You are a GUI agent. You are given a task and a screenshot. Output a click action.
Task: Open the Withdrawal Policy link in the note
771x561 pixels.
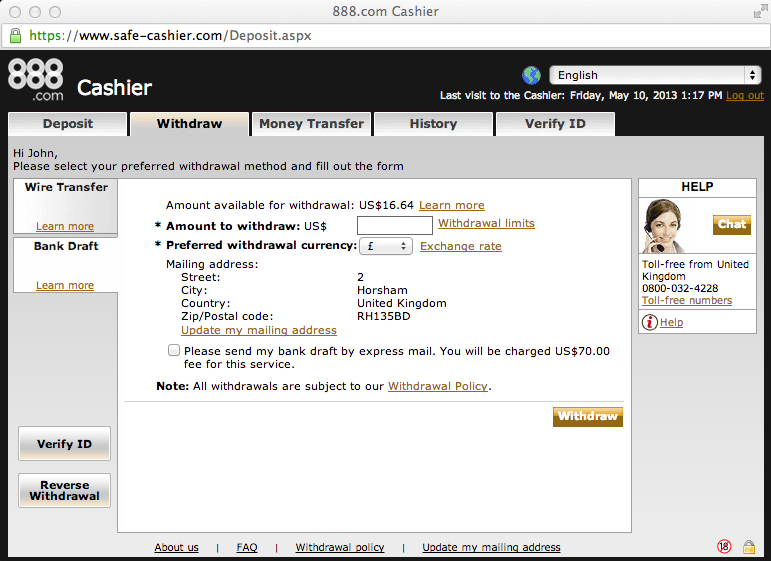coord(438,386)
